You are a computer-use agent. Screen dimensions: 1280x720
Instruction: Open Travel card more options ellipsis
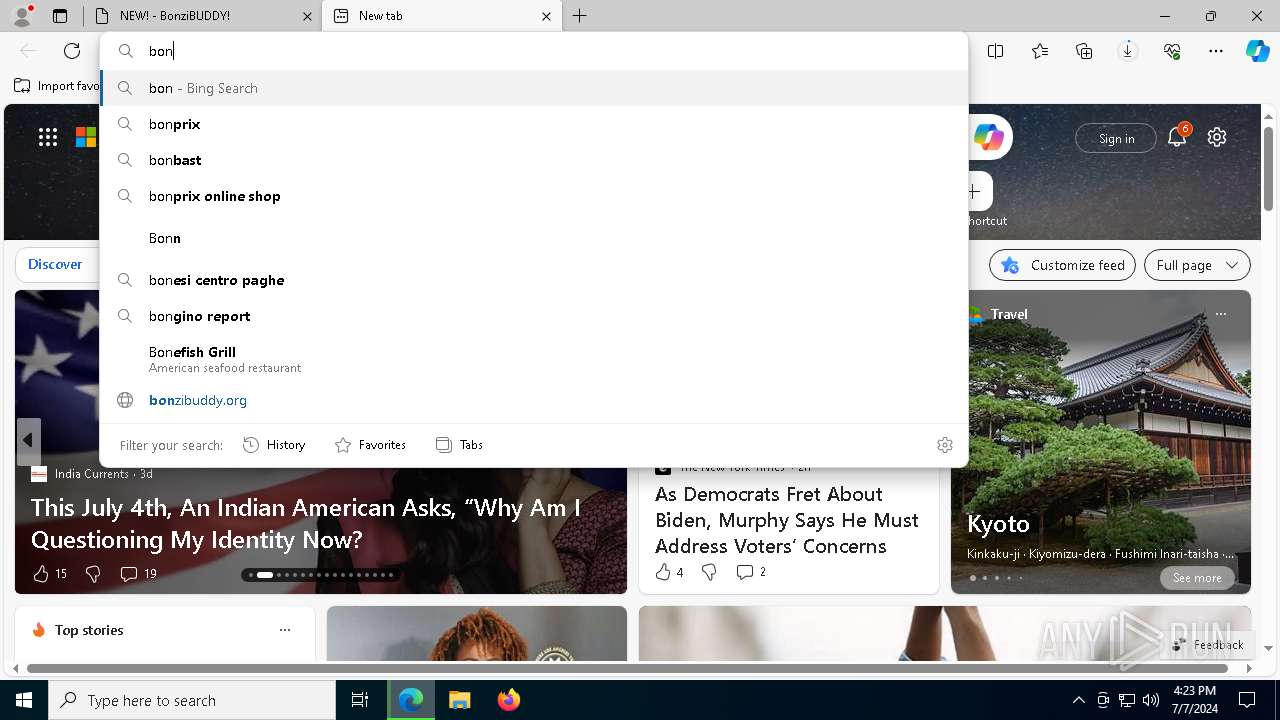(1221, 314)
